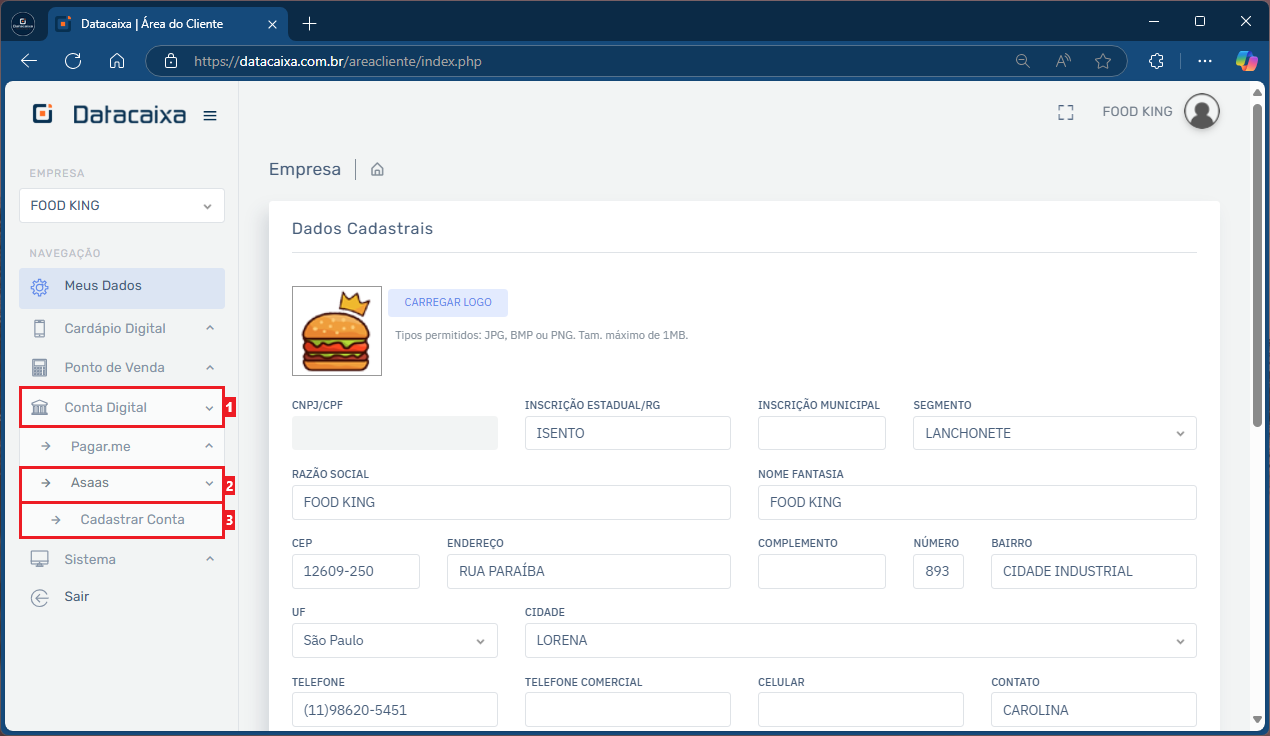Open the UF São Paulo dropdown

pos(394,641)
